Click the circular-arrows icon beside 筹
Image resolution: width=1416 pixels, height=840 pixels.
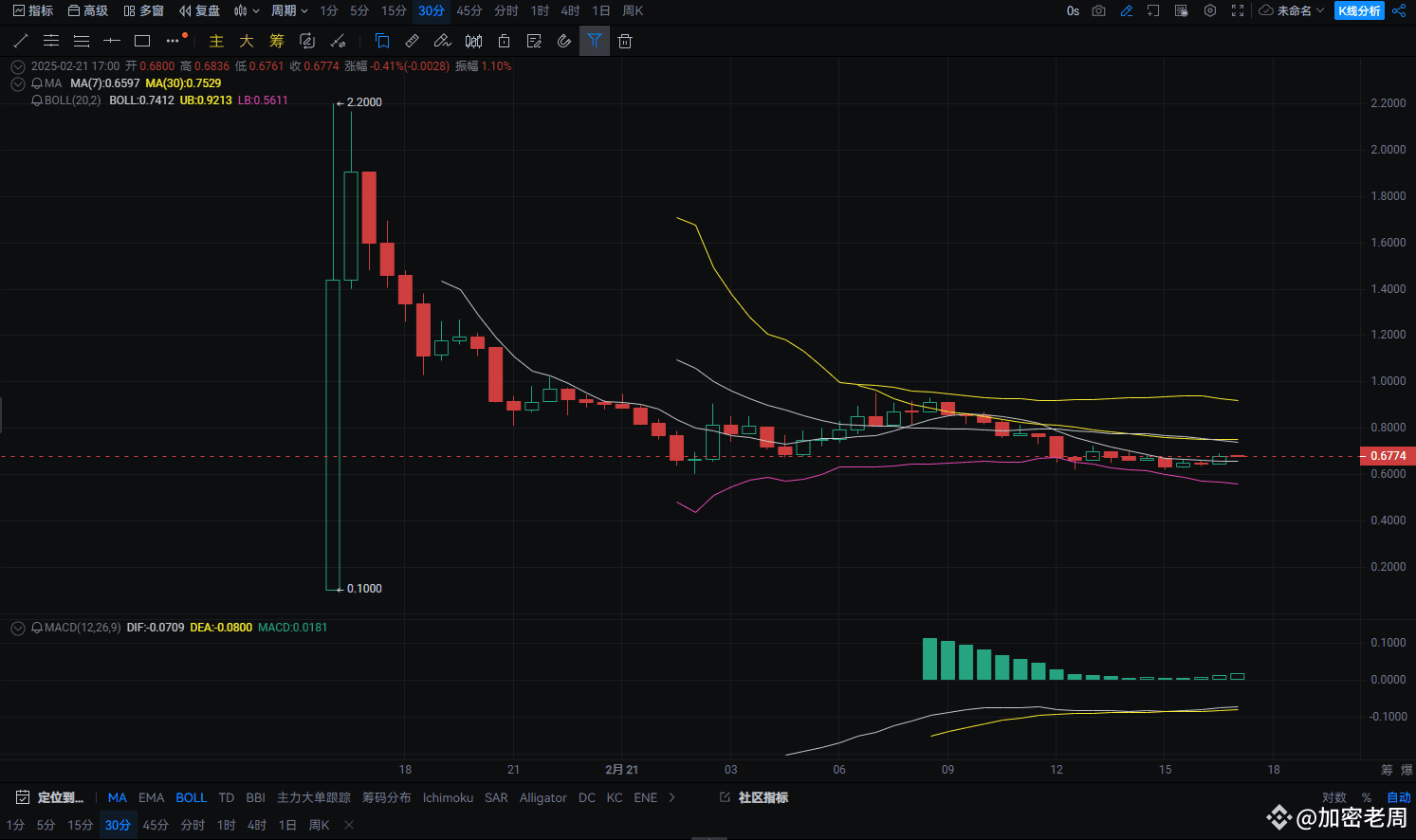coord(307,41)
